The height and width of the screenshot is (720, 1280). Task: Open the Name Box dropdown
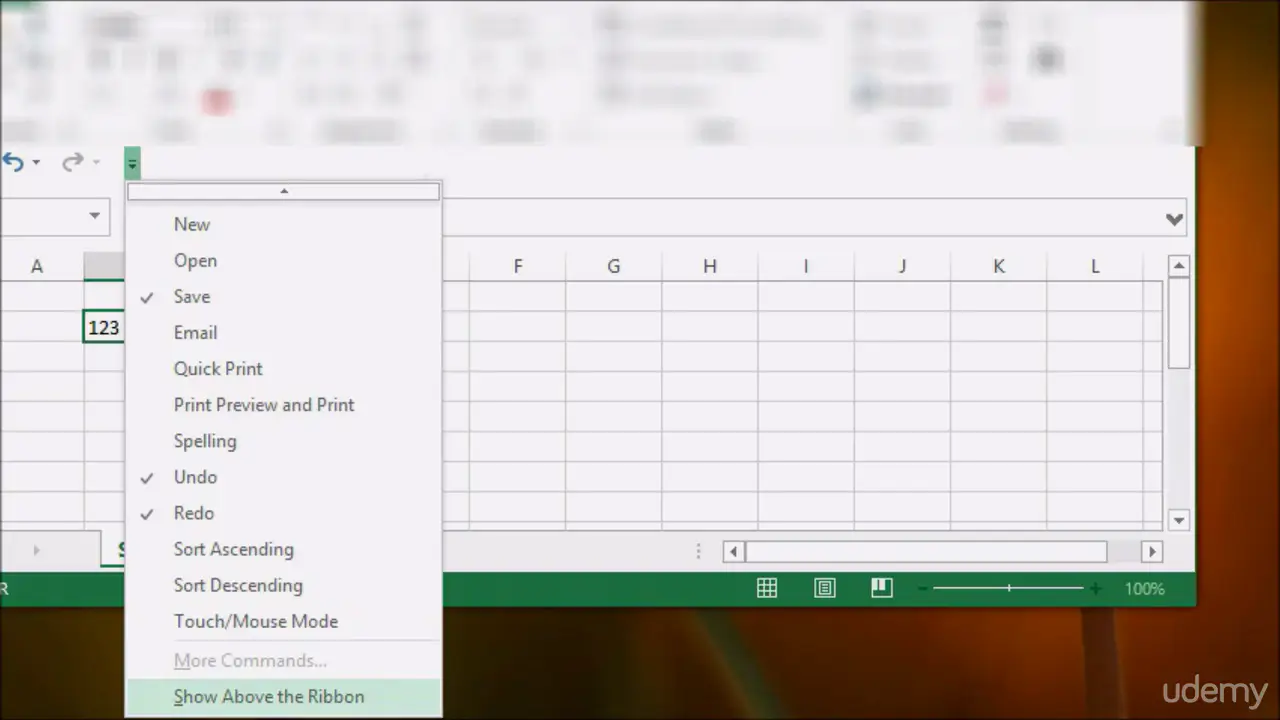point(95,216)
